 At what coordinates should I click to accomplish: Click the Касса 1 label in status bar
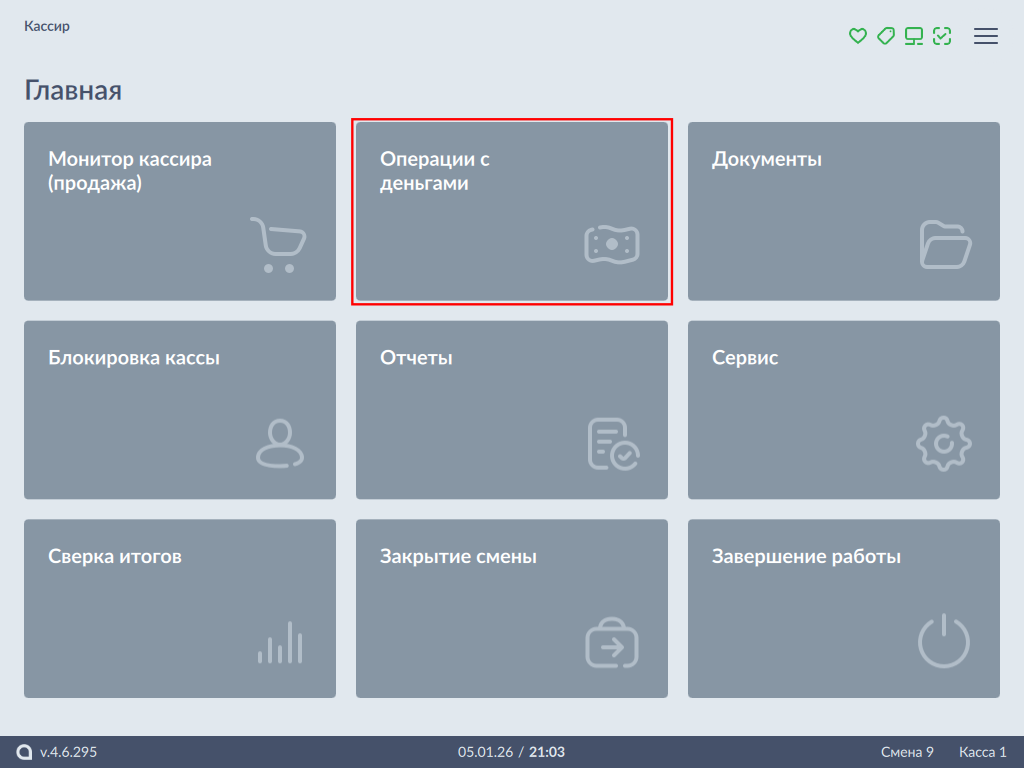coord(982,752)
